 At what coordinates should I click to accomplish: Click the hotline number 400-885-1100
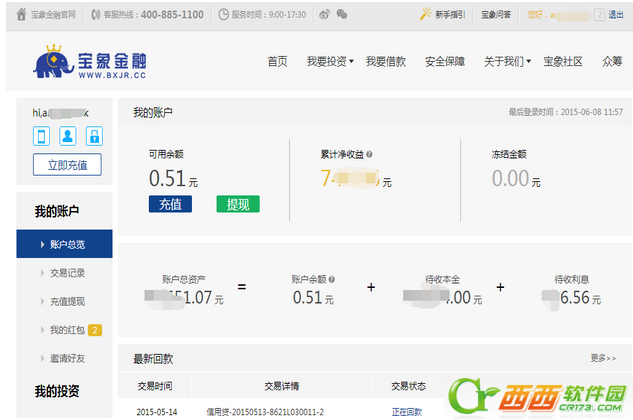[x=172, y=15]
